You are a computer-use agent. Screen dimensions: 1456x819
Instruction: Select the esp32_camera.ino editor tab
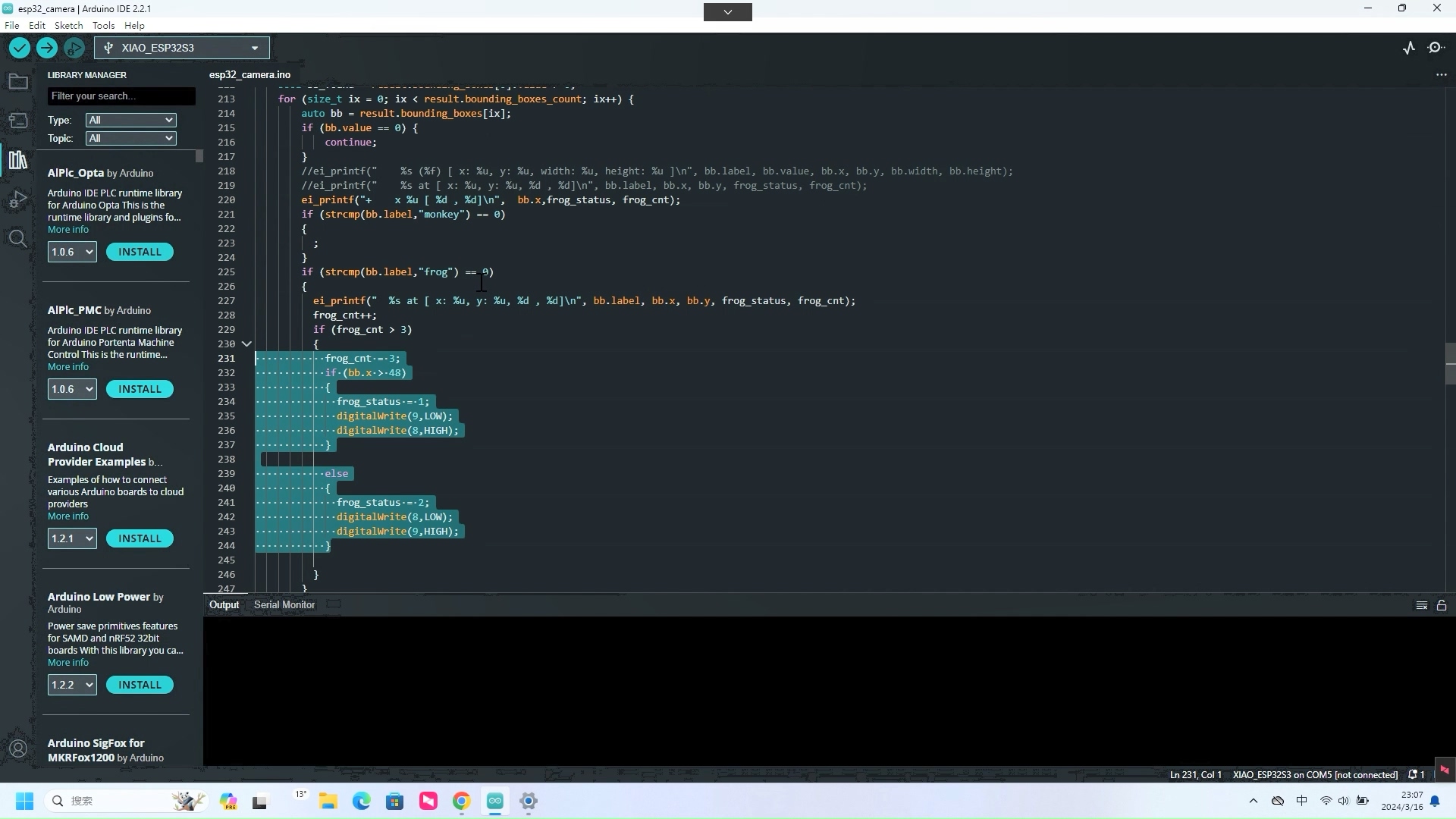pyautogui.click(x=249, y=75)
